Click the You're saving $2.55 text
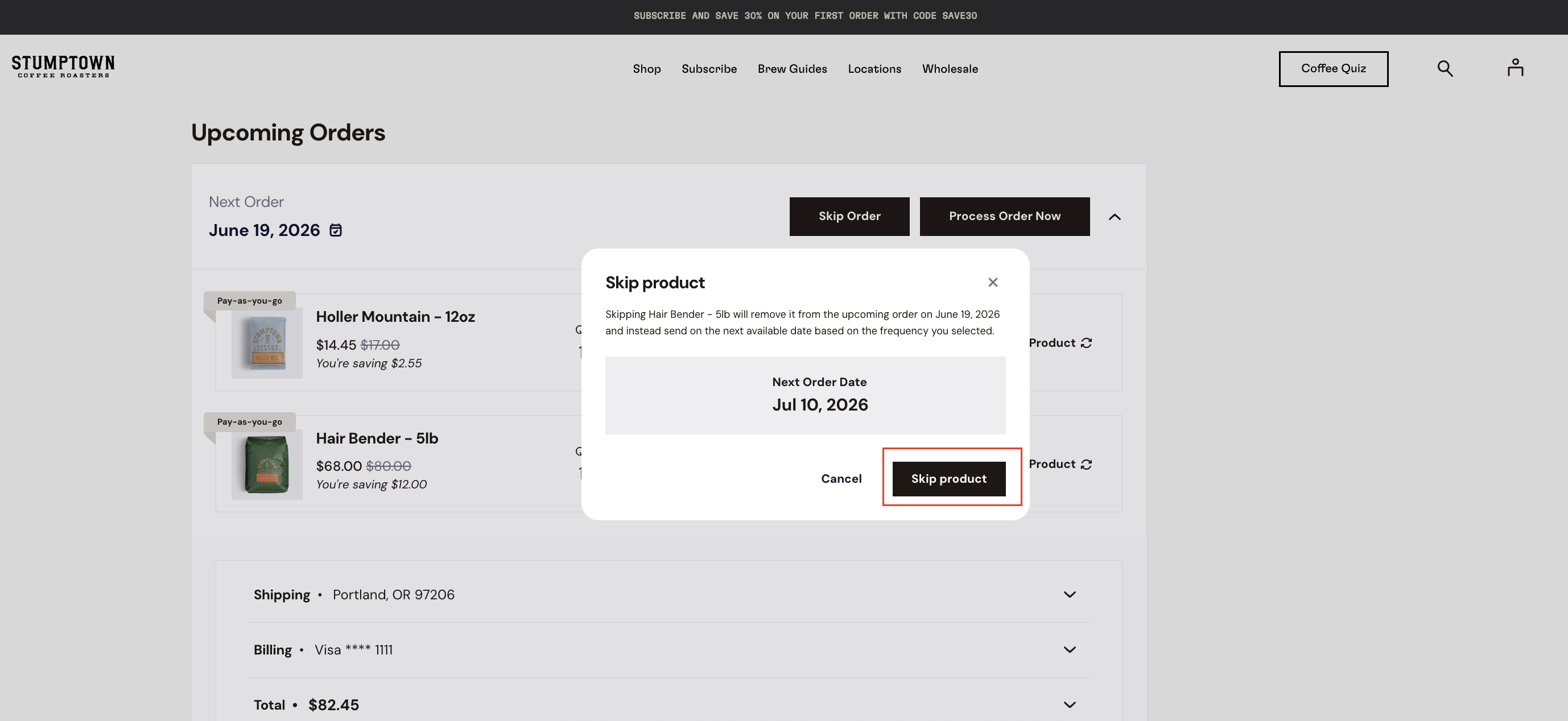This screenshot has width=1568, height=721. click(x=369, y=363)
